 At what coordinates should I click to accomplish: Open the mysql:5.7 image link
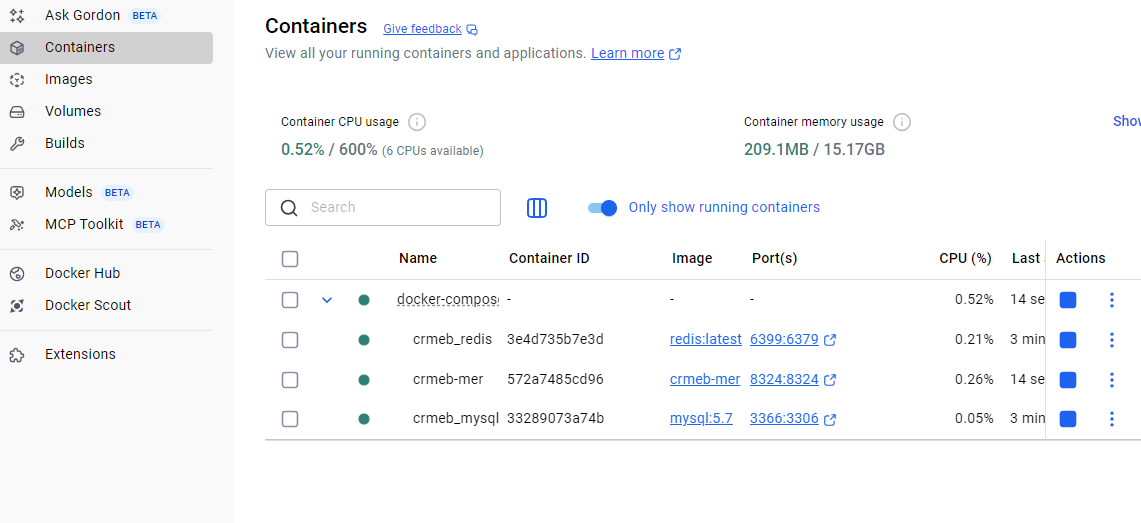point(701,418)
